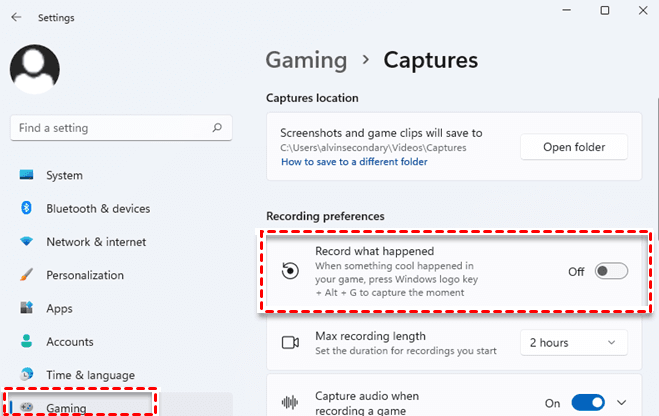The image size is (659, 416).
Task: Click the user profile avatar
Action: tap(35, 70)
